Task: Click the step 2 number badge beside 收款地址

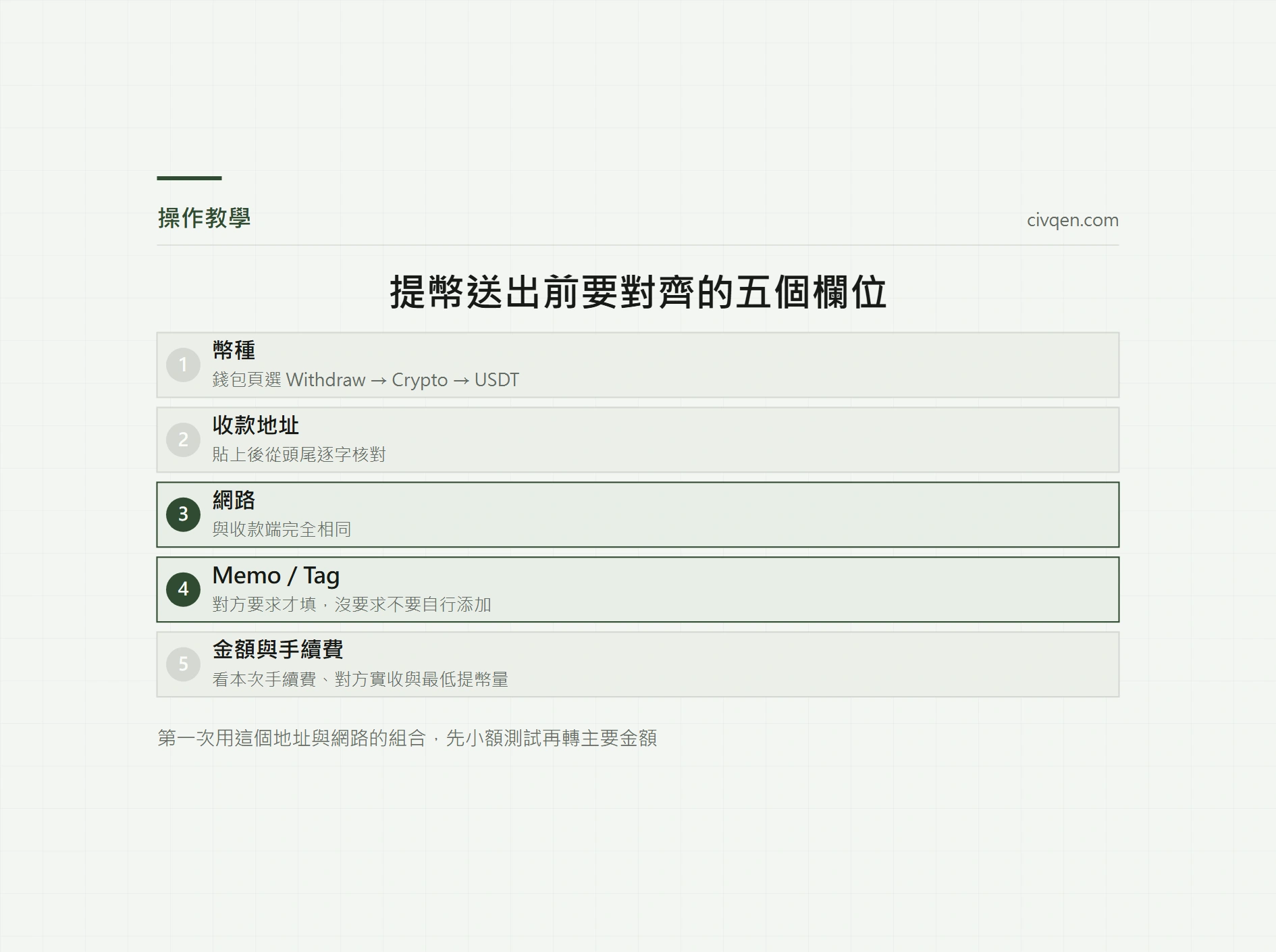Action: [x=183, y=440]
